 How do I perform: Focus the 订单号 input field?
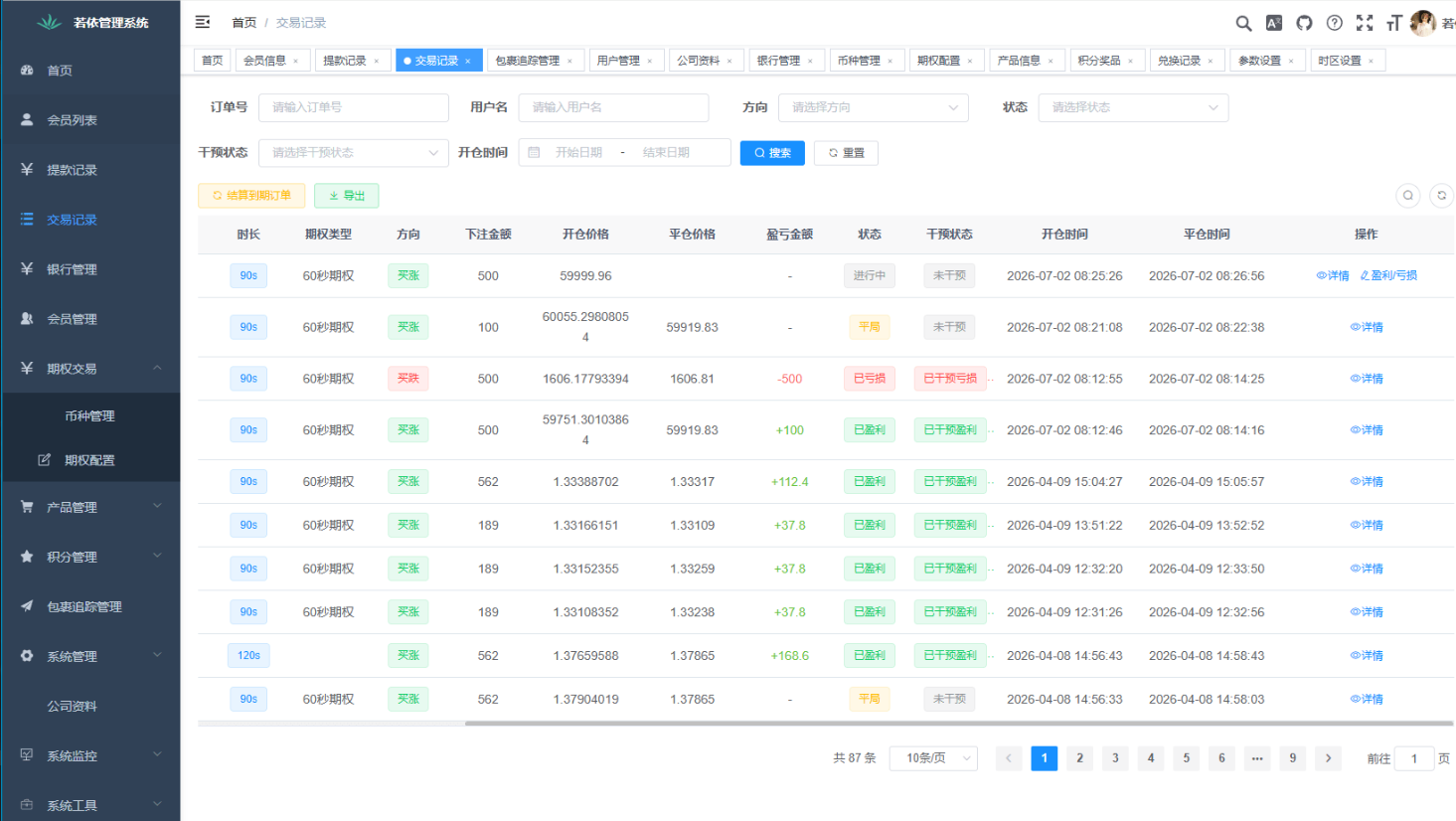[354, 107]
